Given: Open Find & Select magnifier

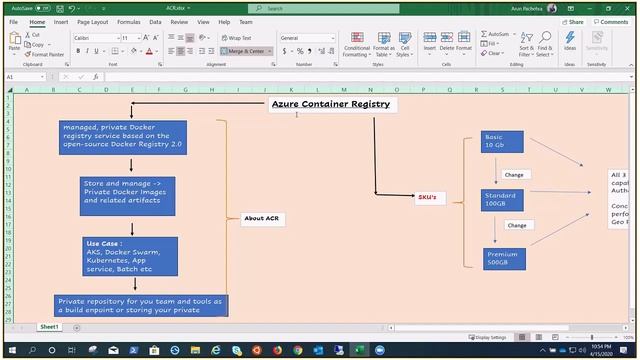Looking at the screenshot, I should coord(545,44).
